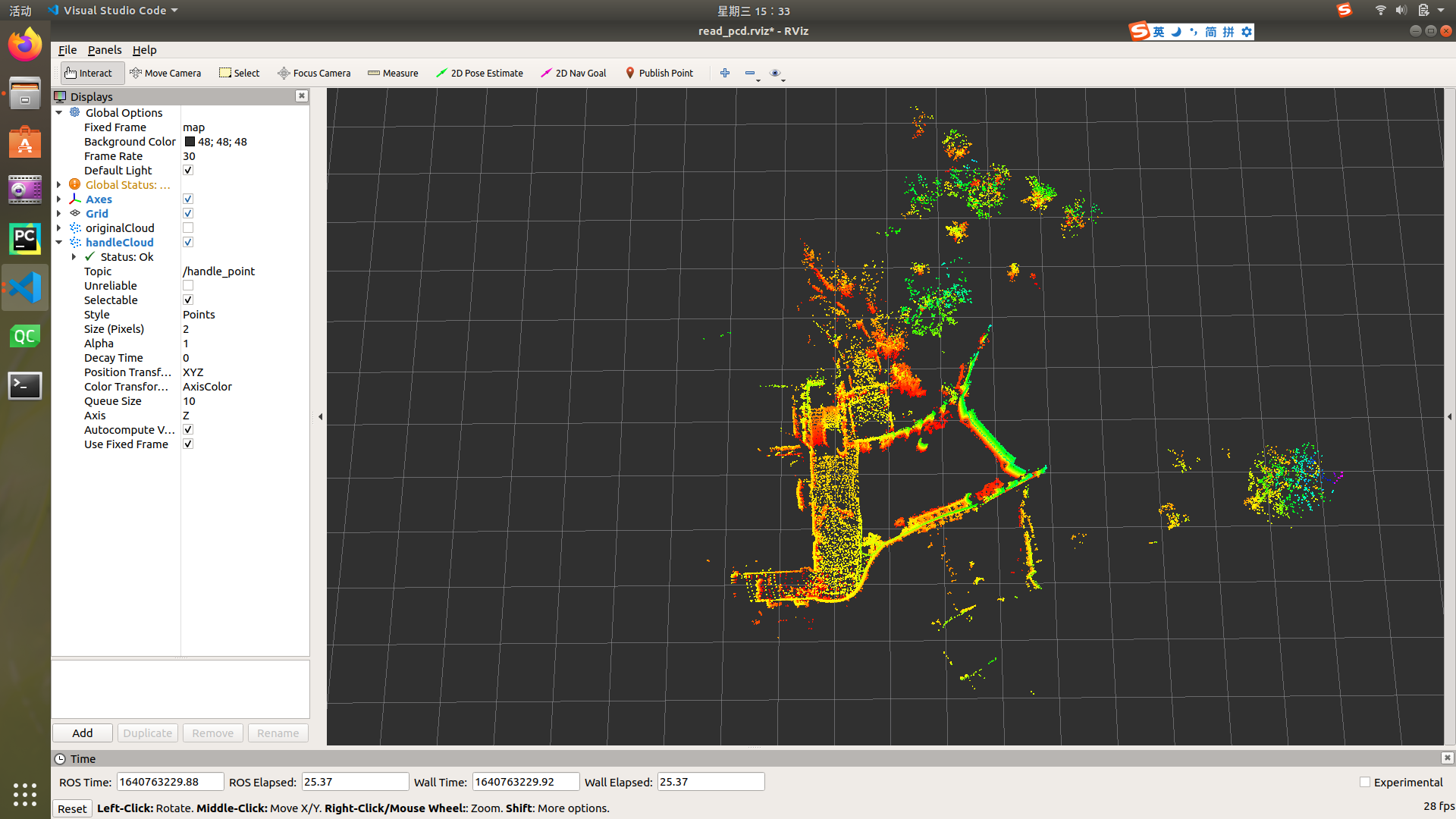1456x819 pixels.
Task: Activate the Publish Point tool
Action: click(x=658, y=73)
